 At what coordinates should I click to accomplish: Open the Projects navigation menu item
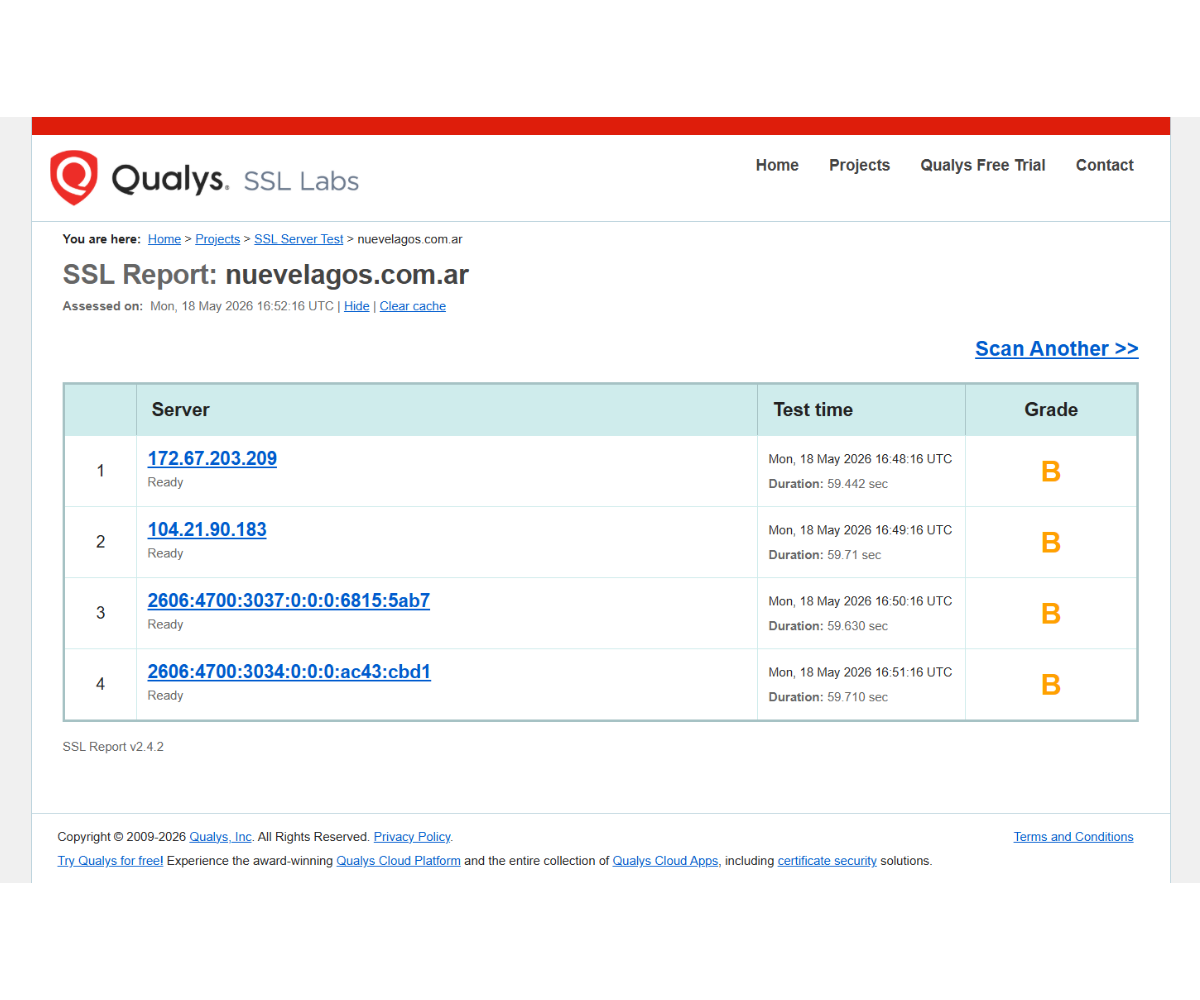[x=859, y=165]
